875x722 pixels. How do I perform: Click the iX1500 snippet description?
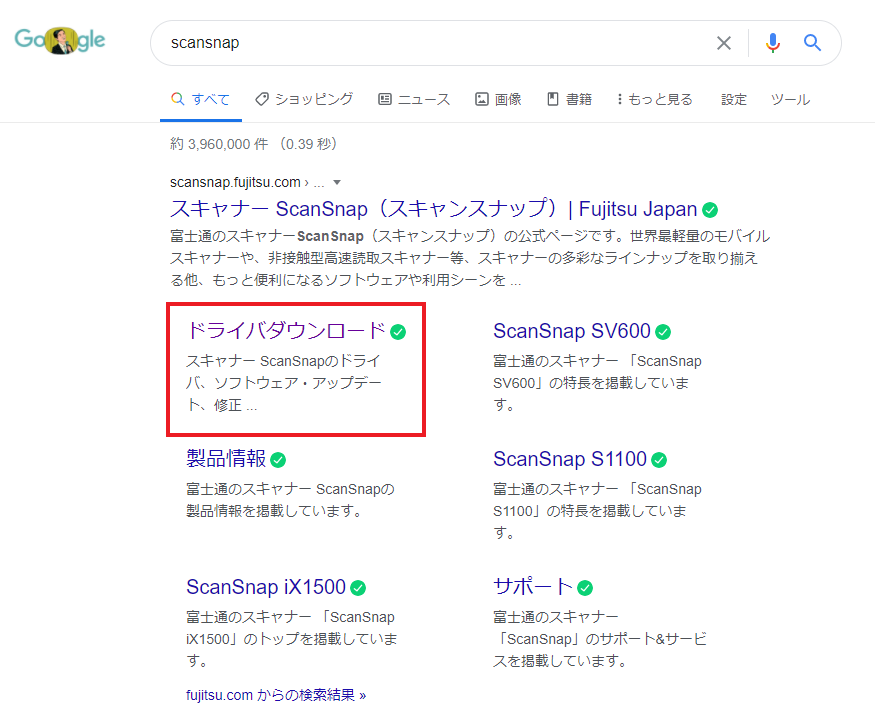[x=292, y=639]
